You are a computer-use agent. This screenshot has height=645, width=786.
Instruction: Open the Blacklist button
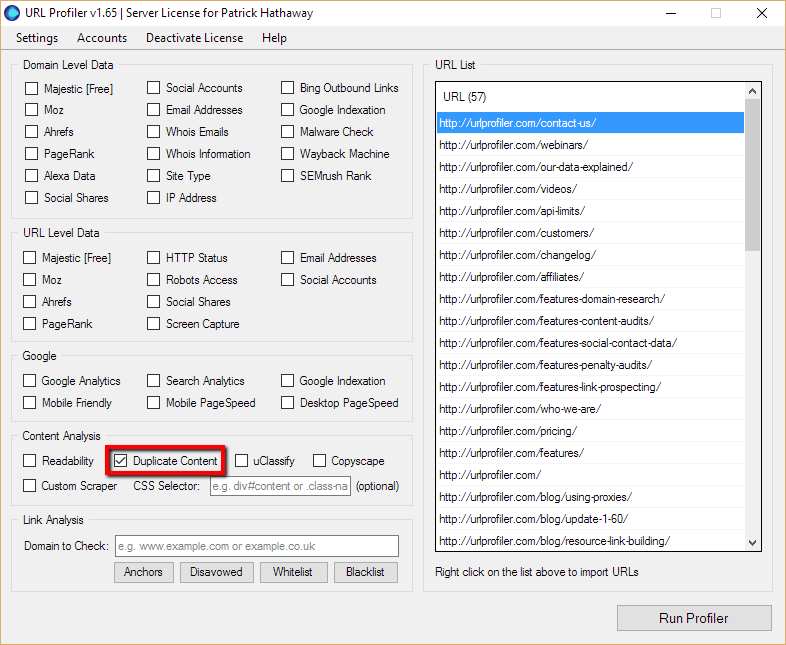pyautogui.click(x=365, y=572)
